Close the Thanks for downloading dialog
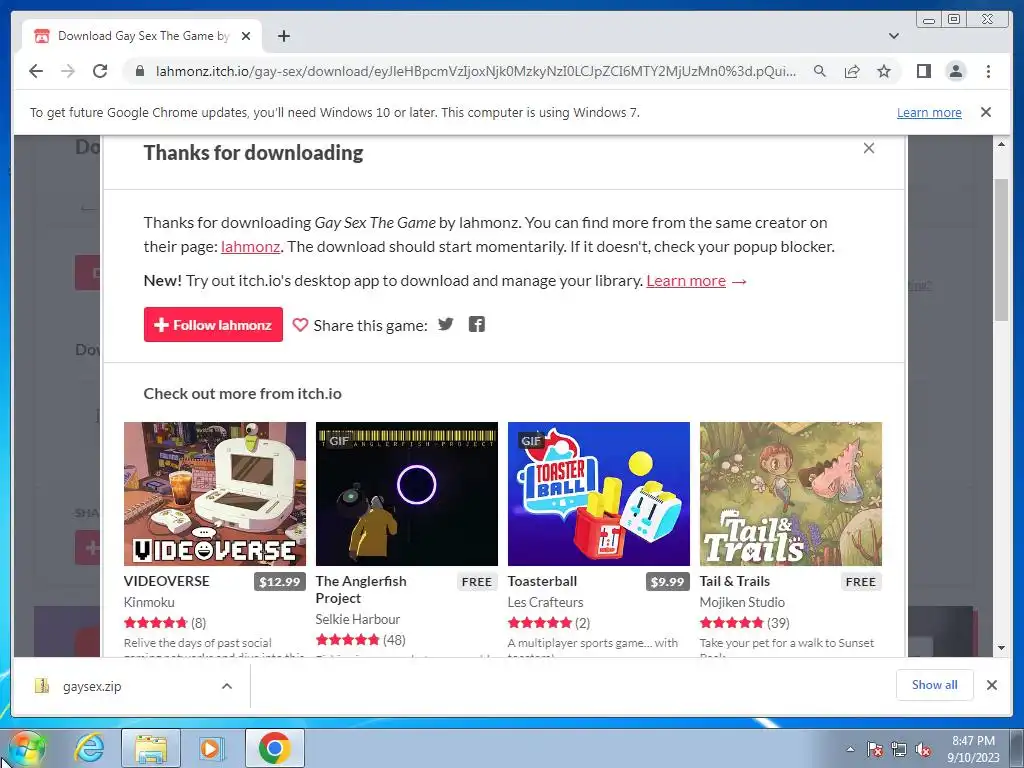The image size is (1024, 768). pos(869,148)
